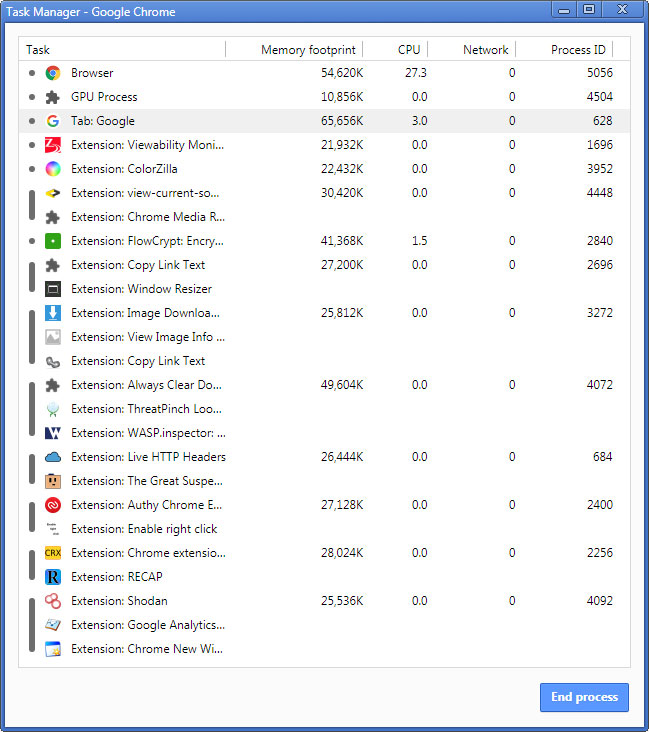Click the ThreatPinch Lookup extension icon

(53, 409)
